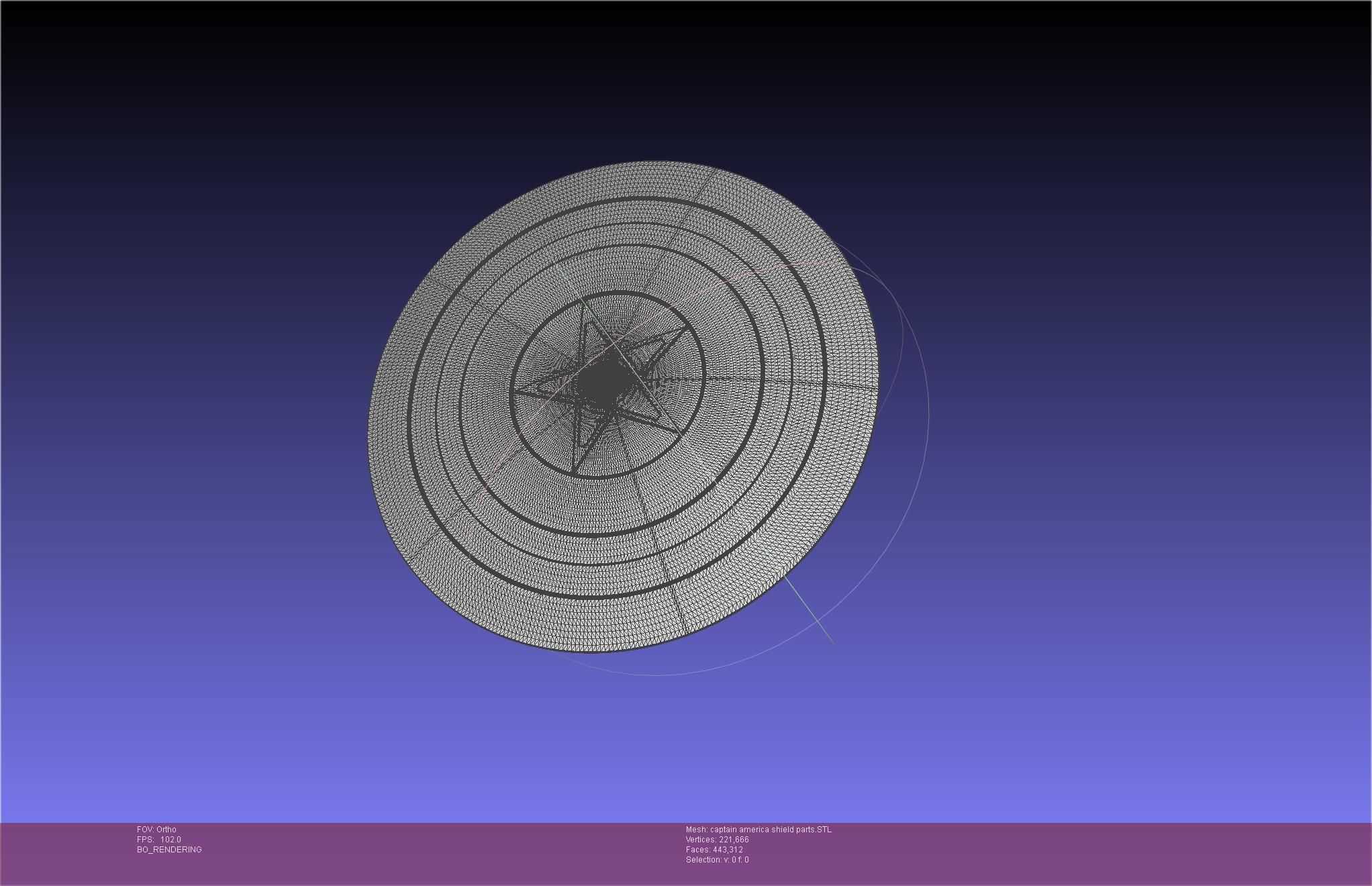
Task: Click the Faces count label
Action: 714,850
